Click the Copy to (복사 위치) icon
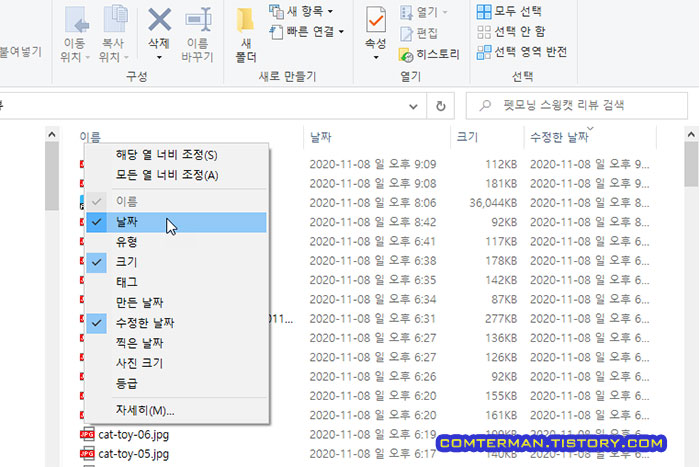Screen dimensions: 700x467 point(115,19)
